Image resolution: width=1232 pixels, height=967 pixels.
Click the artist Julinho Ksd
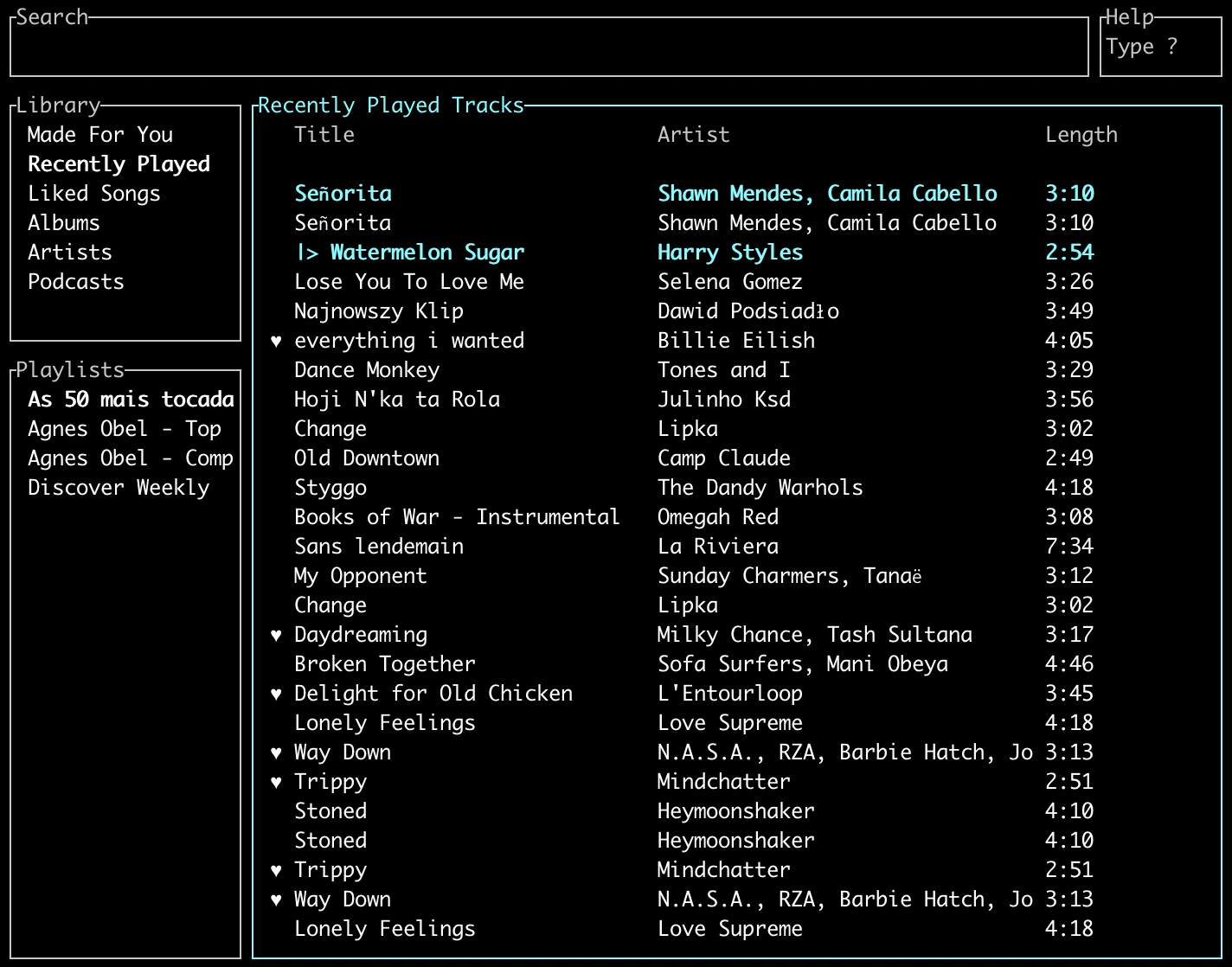pyautogui.click(x=724, y=400)
